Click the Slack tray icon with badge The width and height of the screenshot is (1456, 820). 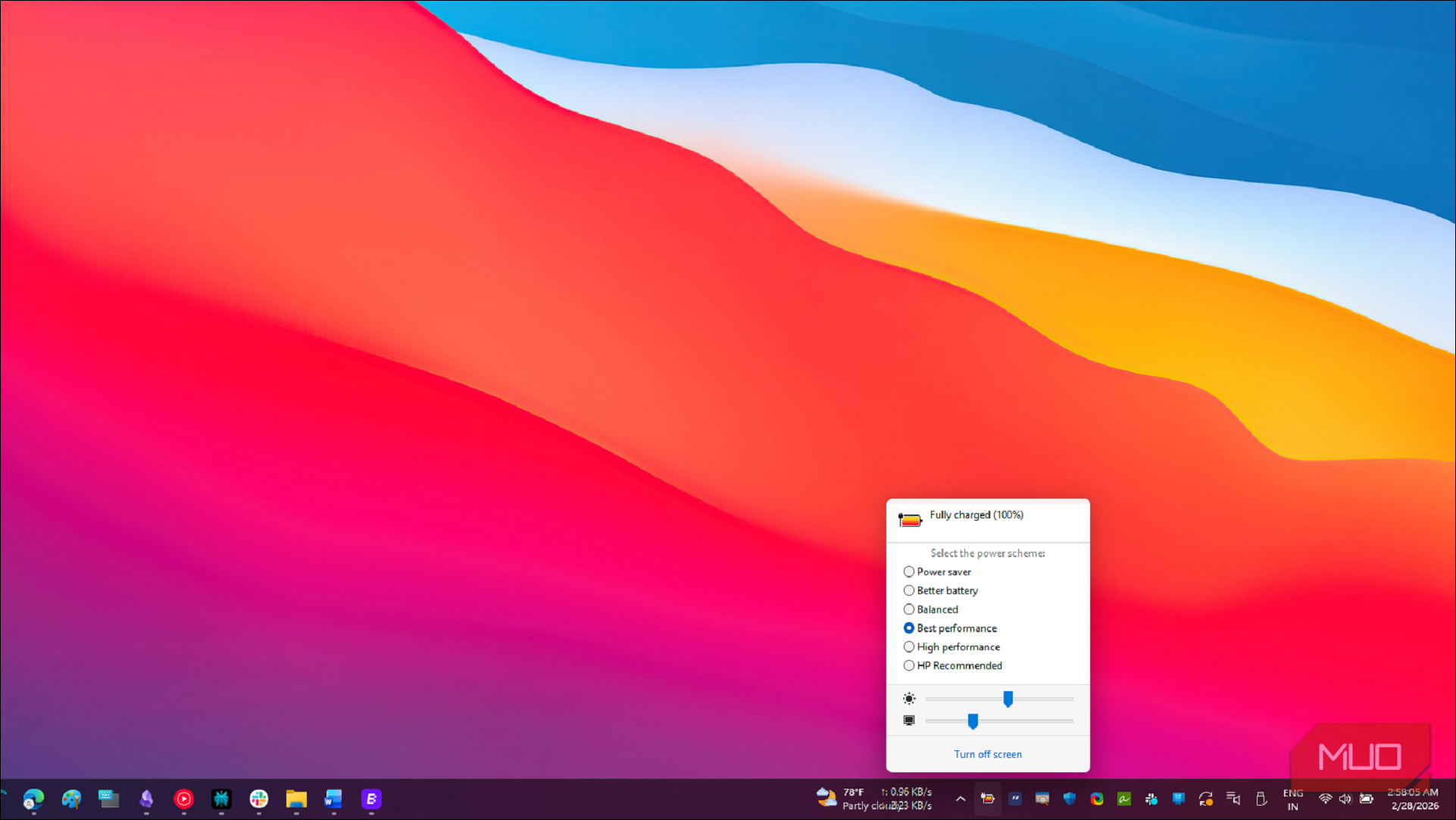1151,799
